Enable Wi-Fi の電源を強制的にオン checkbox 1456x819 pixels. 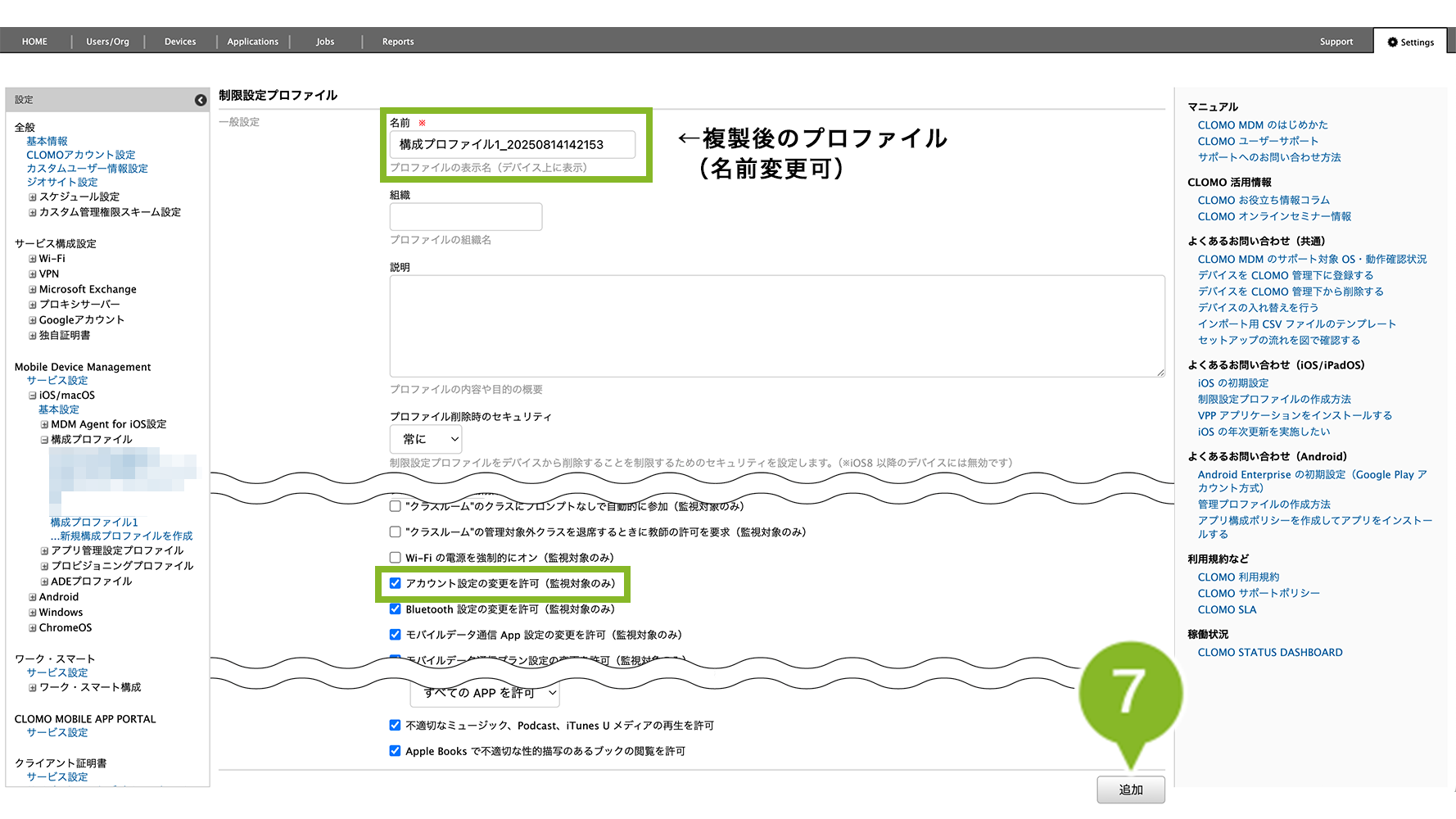(x=396, y=558)
